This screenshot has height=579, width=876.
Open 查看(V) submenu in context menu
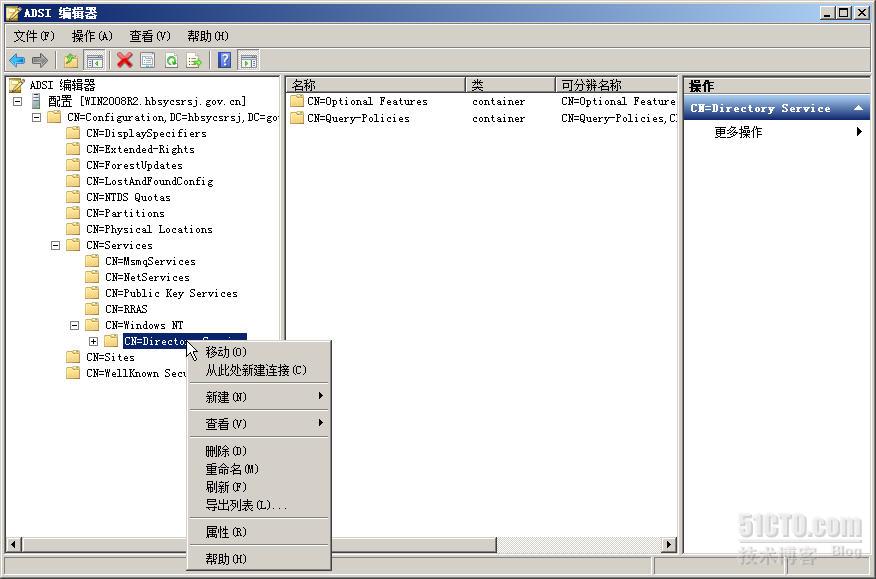point(259,424)
